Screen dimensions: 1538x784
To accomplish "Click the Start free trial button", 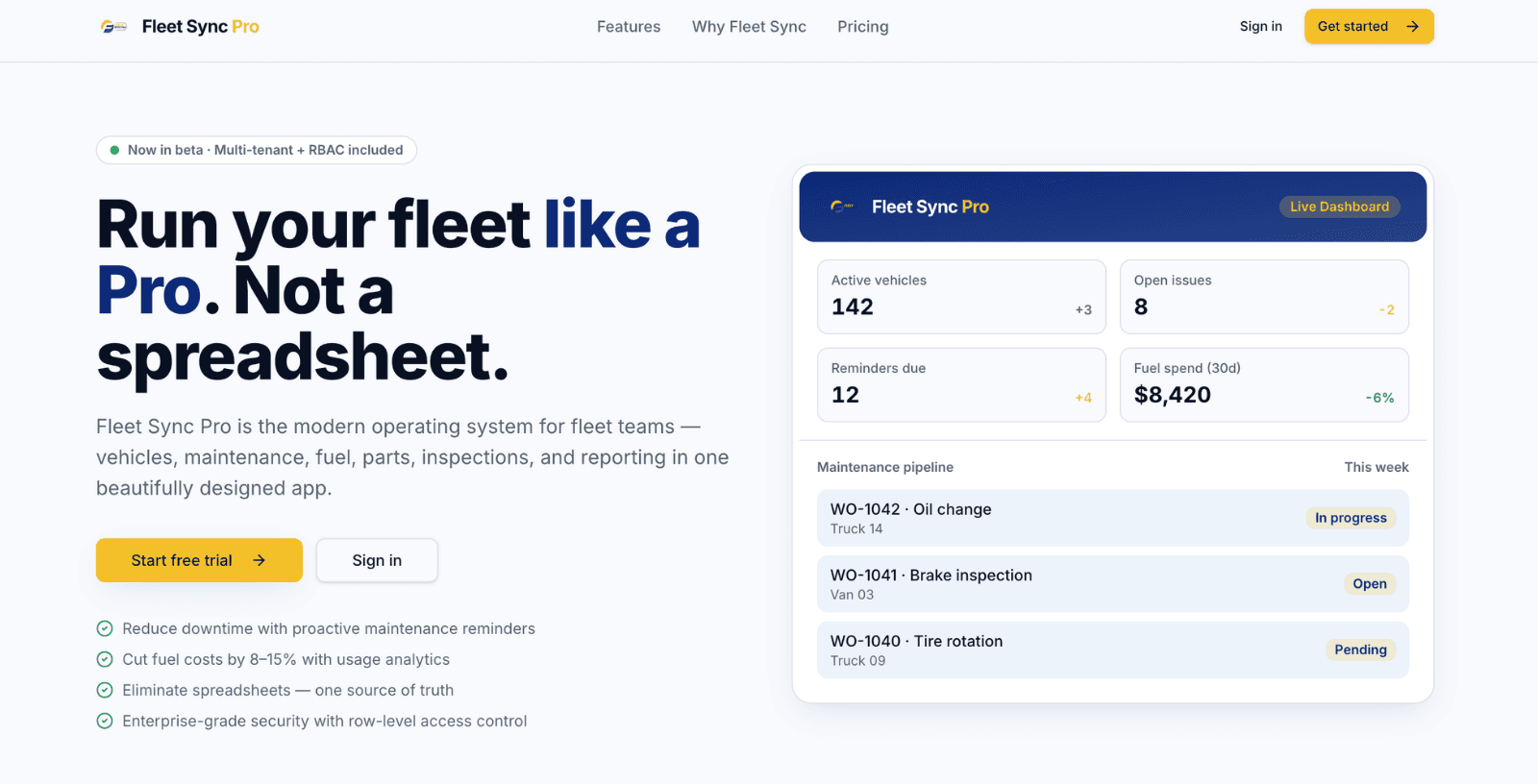I will click(198, 560).
